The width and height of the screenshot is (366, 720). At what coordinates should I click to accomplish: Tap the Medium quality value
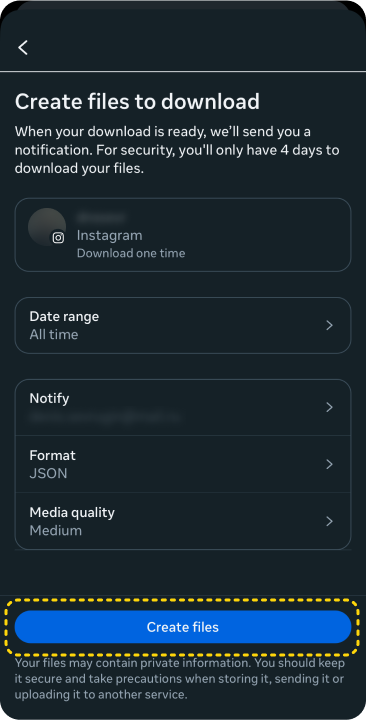56,530
